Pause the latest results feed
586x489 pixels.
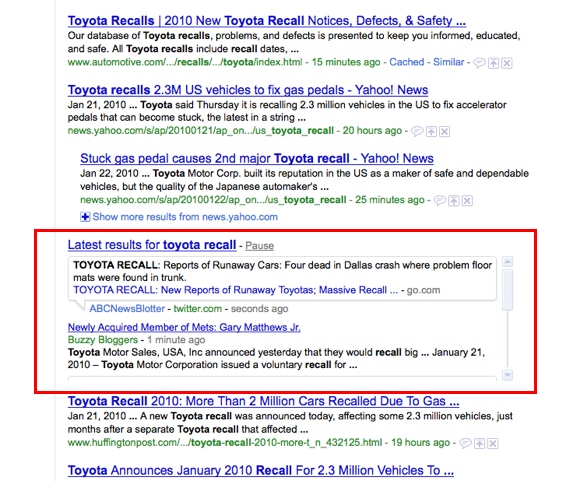click(259, 246)
